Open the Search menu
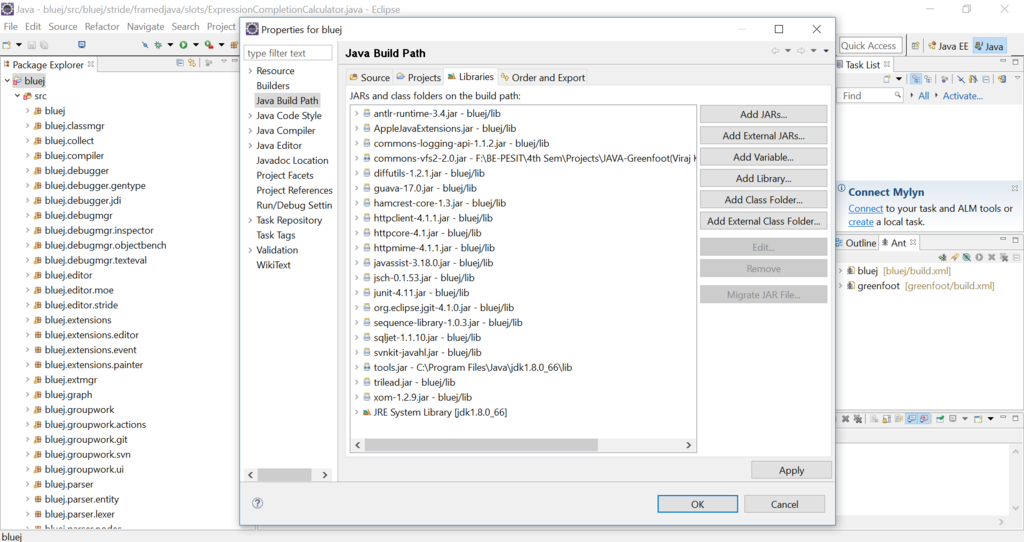 [185, 27]
